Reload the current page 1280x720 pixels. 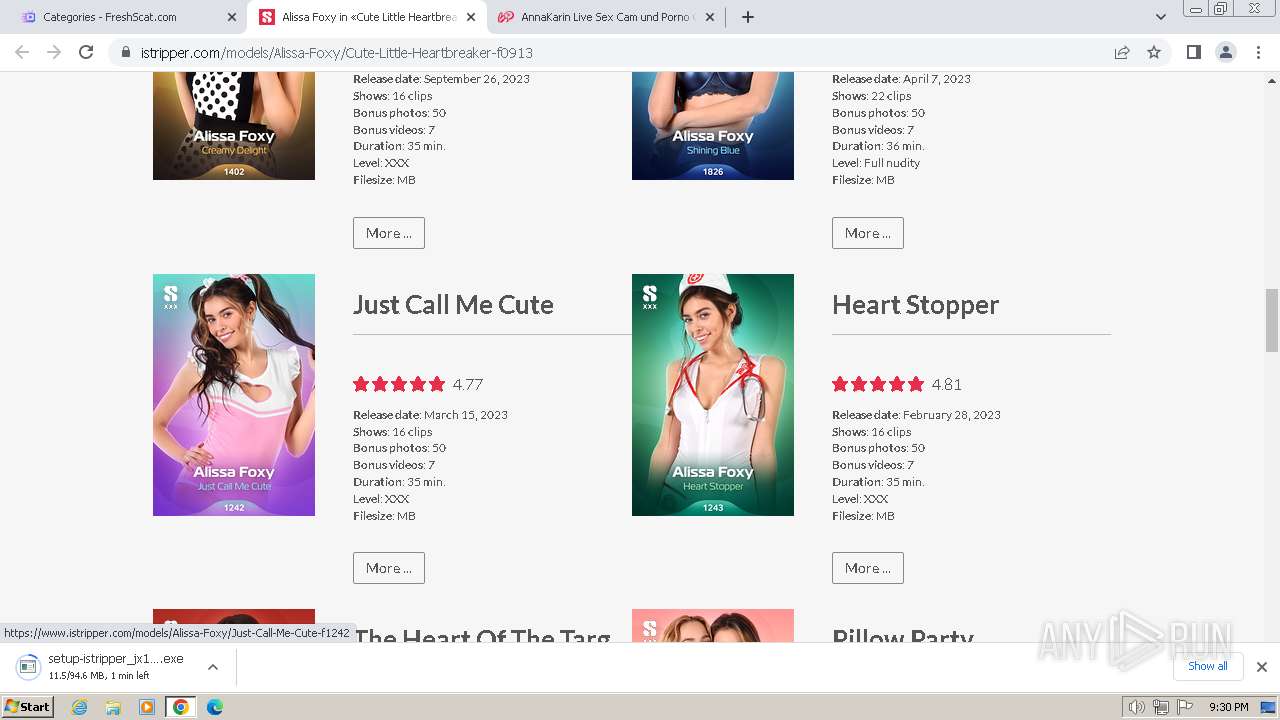86,52
